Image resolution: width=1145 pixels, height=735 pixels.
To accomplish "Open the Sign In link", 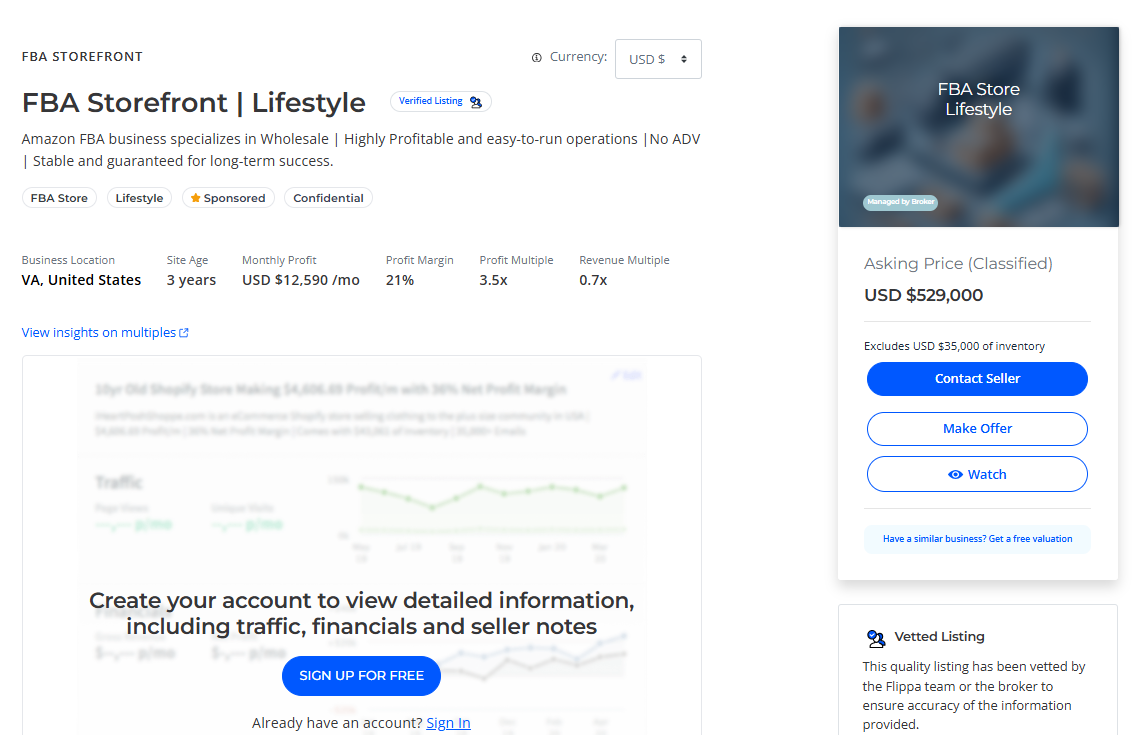I will 448,723.
